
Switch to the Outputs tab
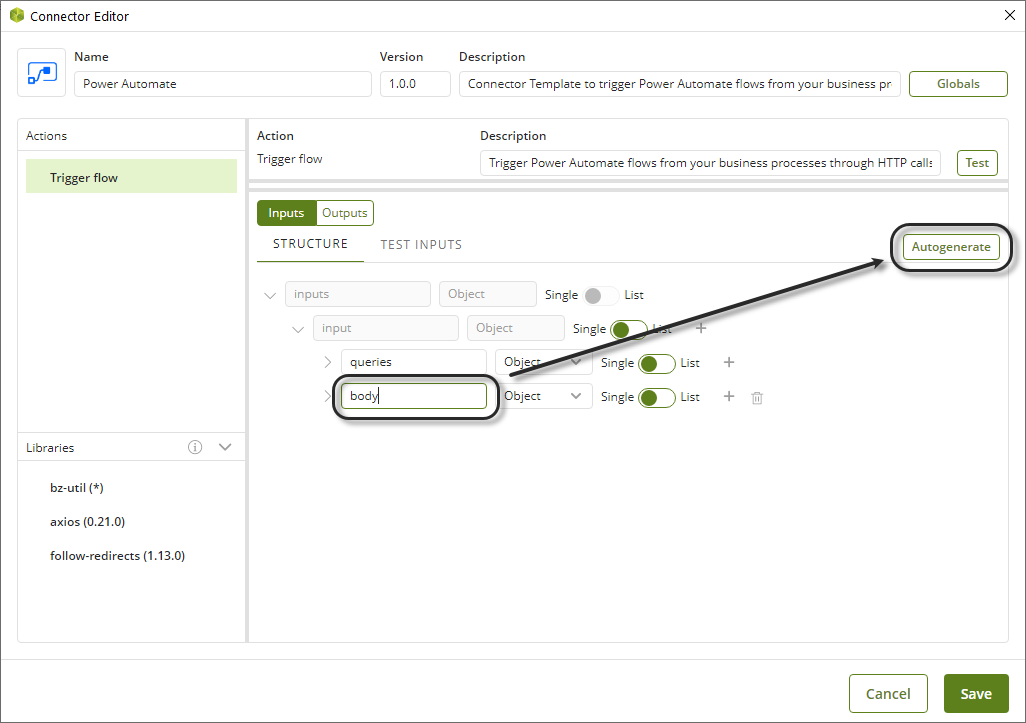point(345,213)
